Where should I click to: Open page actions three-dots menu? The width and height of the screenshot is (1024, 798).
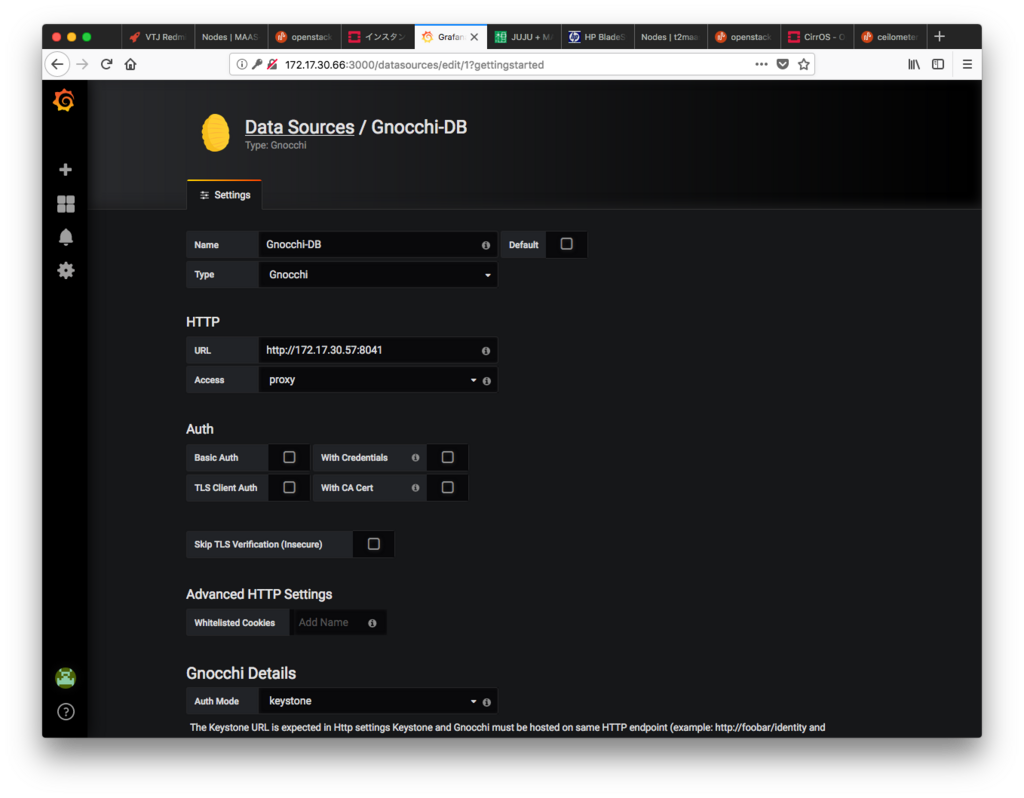pyautogui.click(x=761, y=64)
